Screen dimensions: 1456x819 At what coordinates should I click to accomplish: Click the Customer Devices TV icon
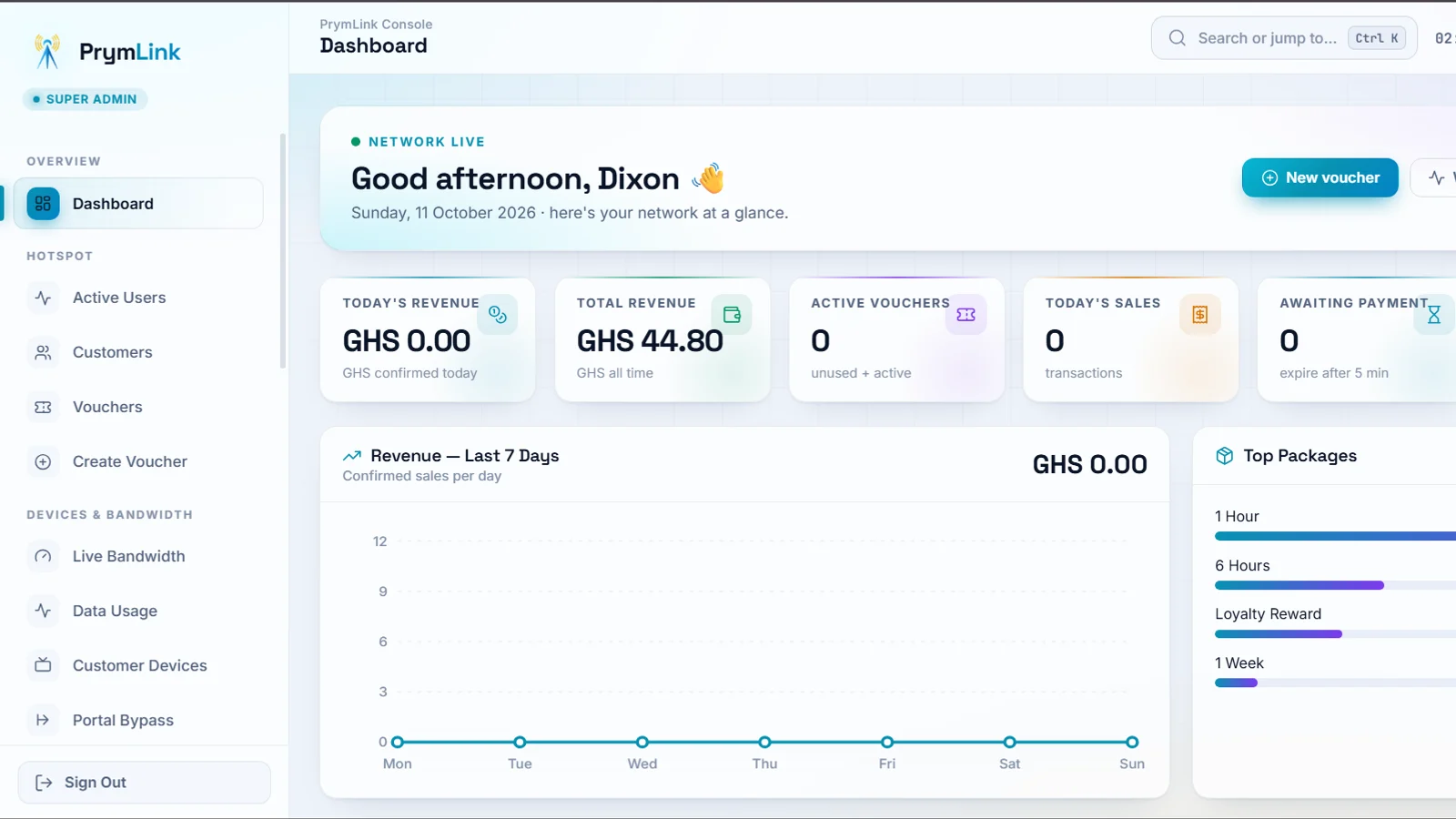pos(43,665)
